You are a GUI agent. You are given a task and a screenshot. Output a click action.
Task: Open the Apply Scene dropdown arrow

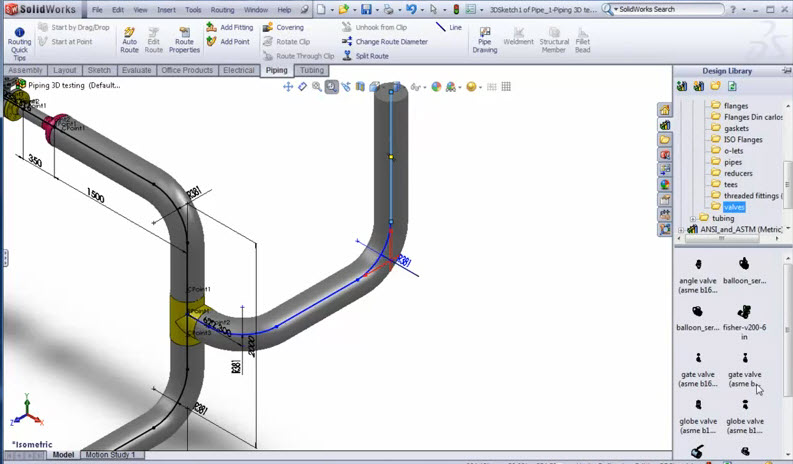[460, 88]
